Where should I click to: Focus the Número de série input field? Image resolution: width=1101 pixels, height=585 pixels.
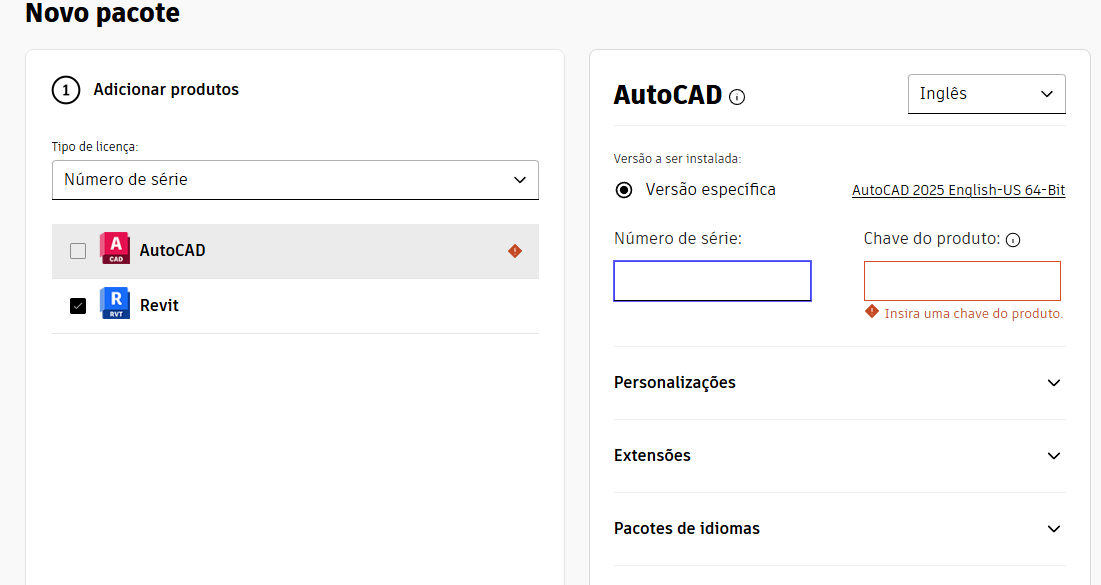pyautogui.click(x=712, y=281)
